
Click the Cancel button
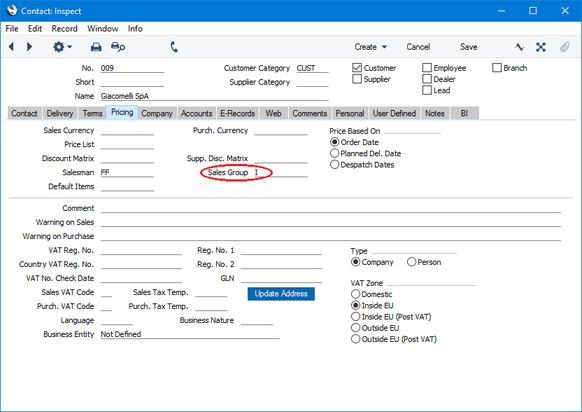[418, 47]
